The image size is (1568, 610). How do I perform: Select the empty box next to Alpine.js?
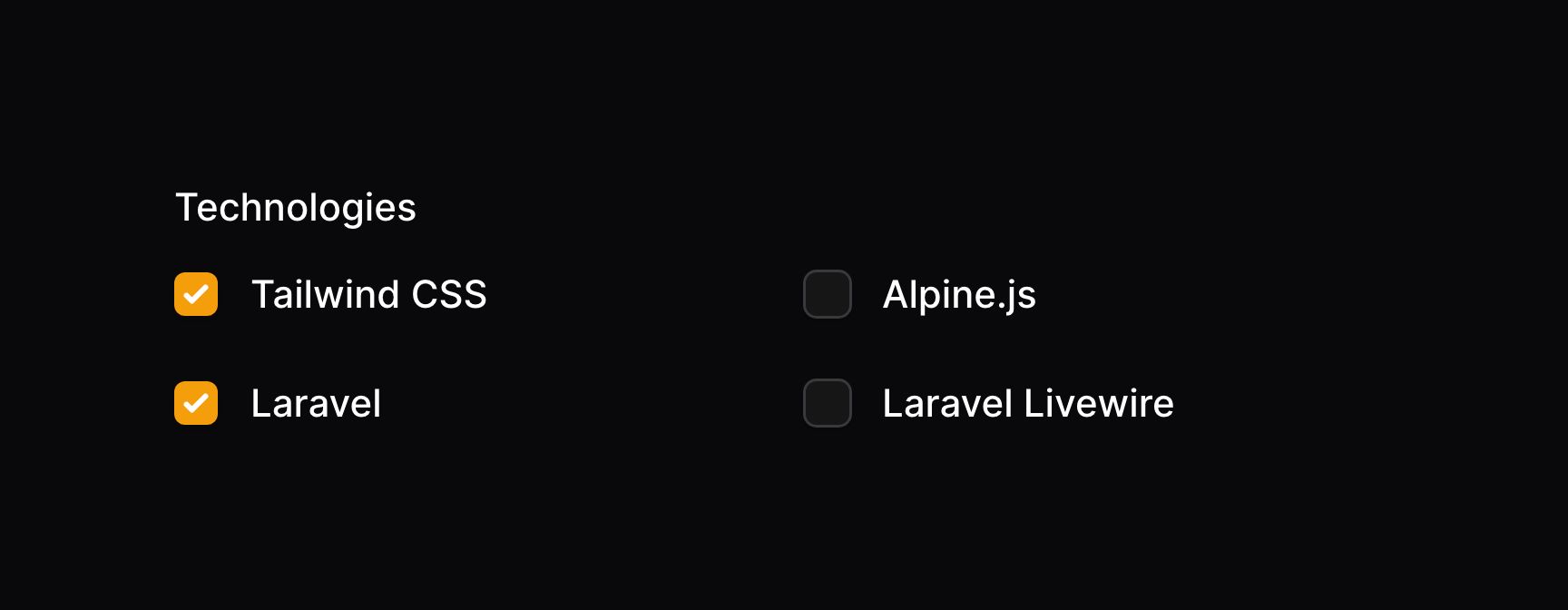[828, 294]
